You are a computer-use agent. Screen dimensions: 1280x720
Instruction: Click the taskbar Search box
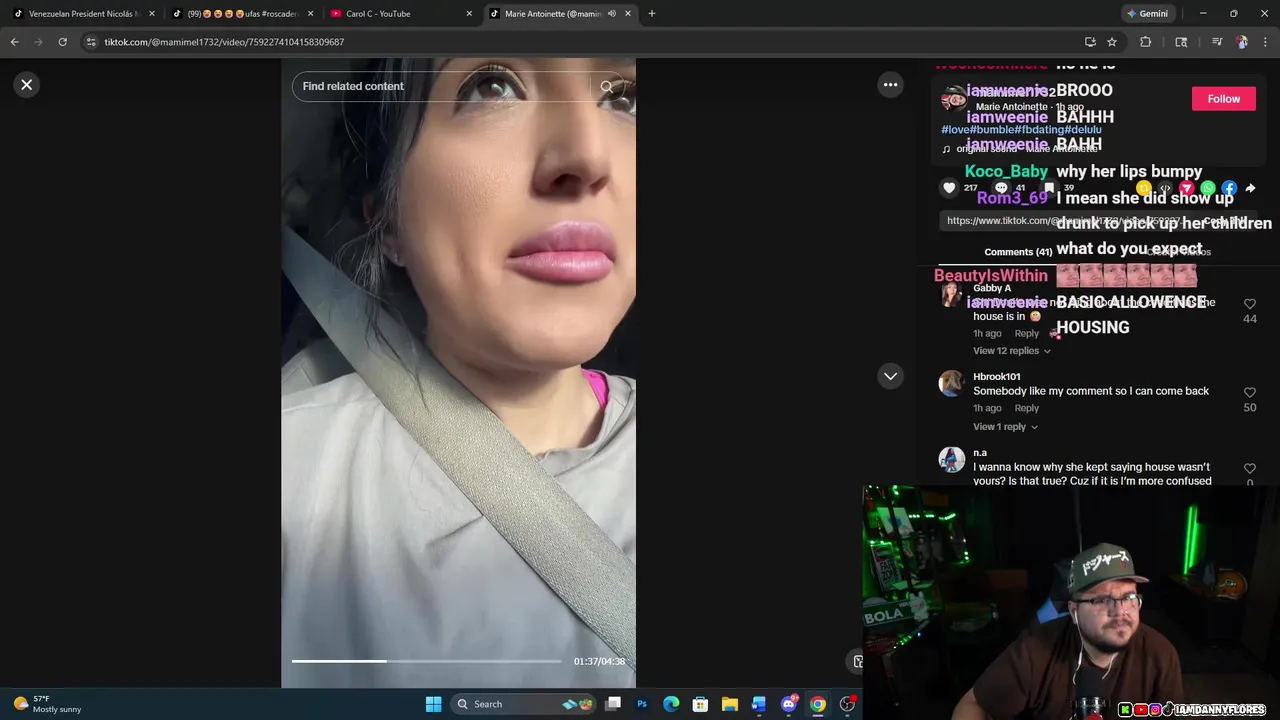[524, 704]
